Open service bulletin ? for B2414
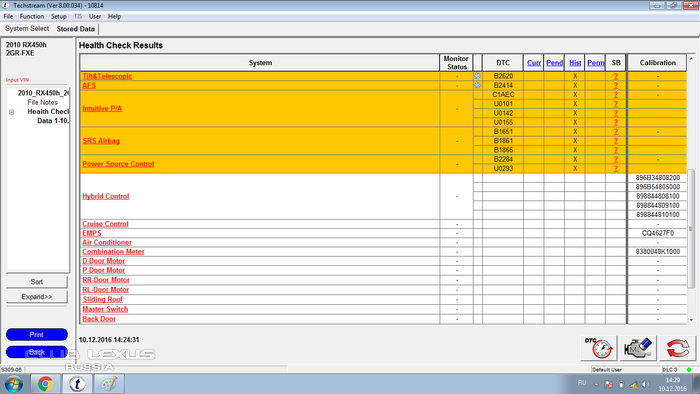The image size is (700, 394). [x=616, y=85]
